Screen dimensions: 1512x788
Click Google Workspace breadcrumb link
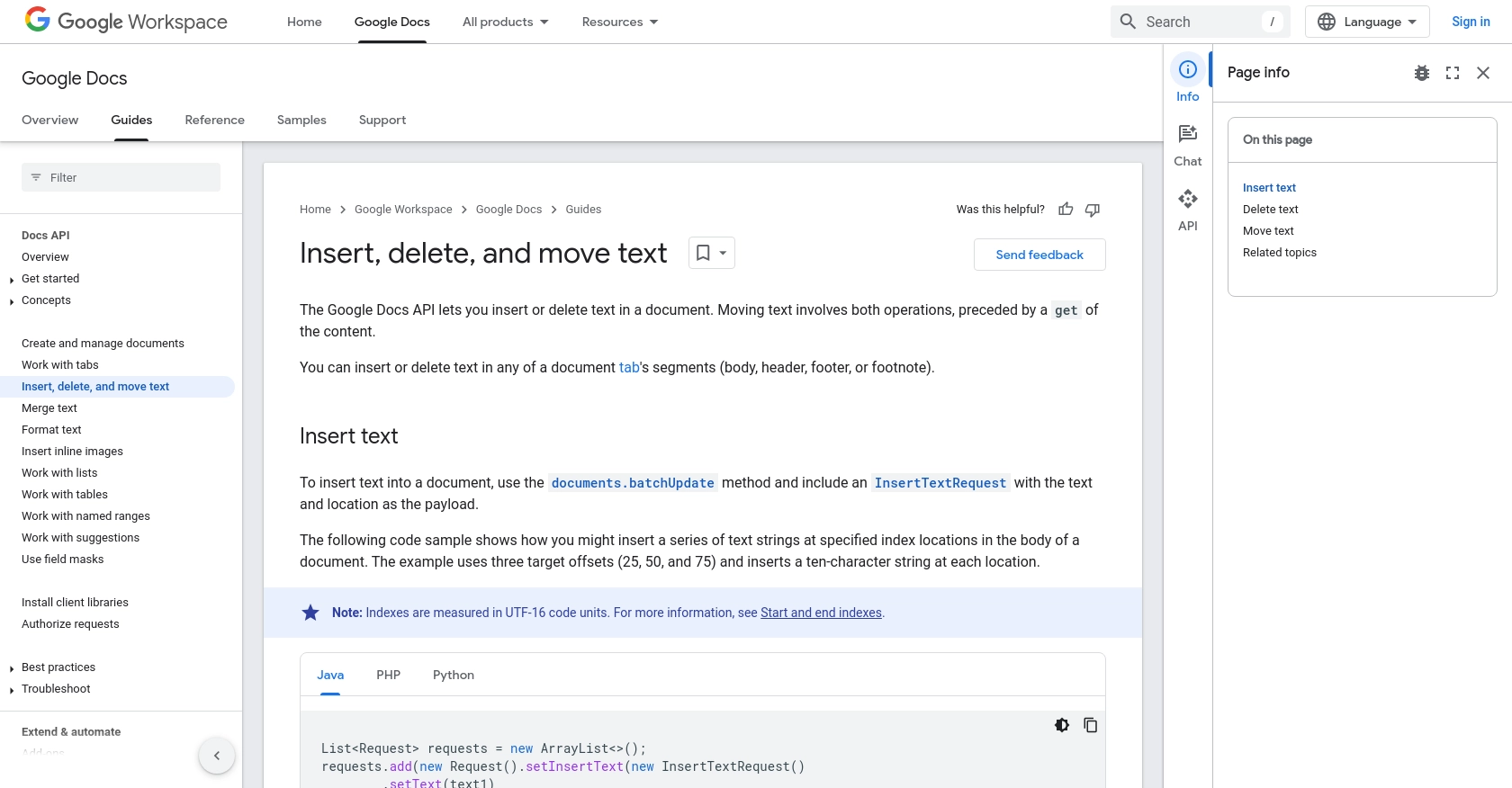pyautogui.click(x=403, y=210)
